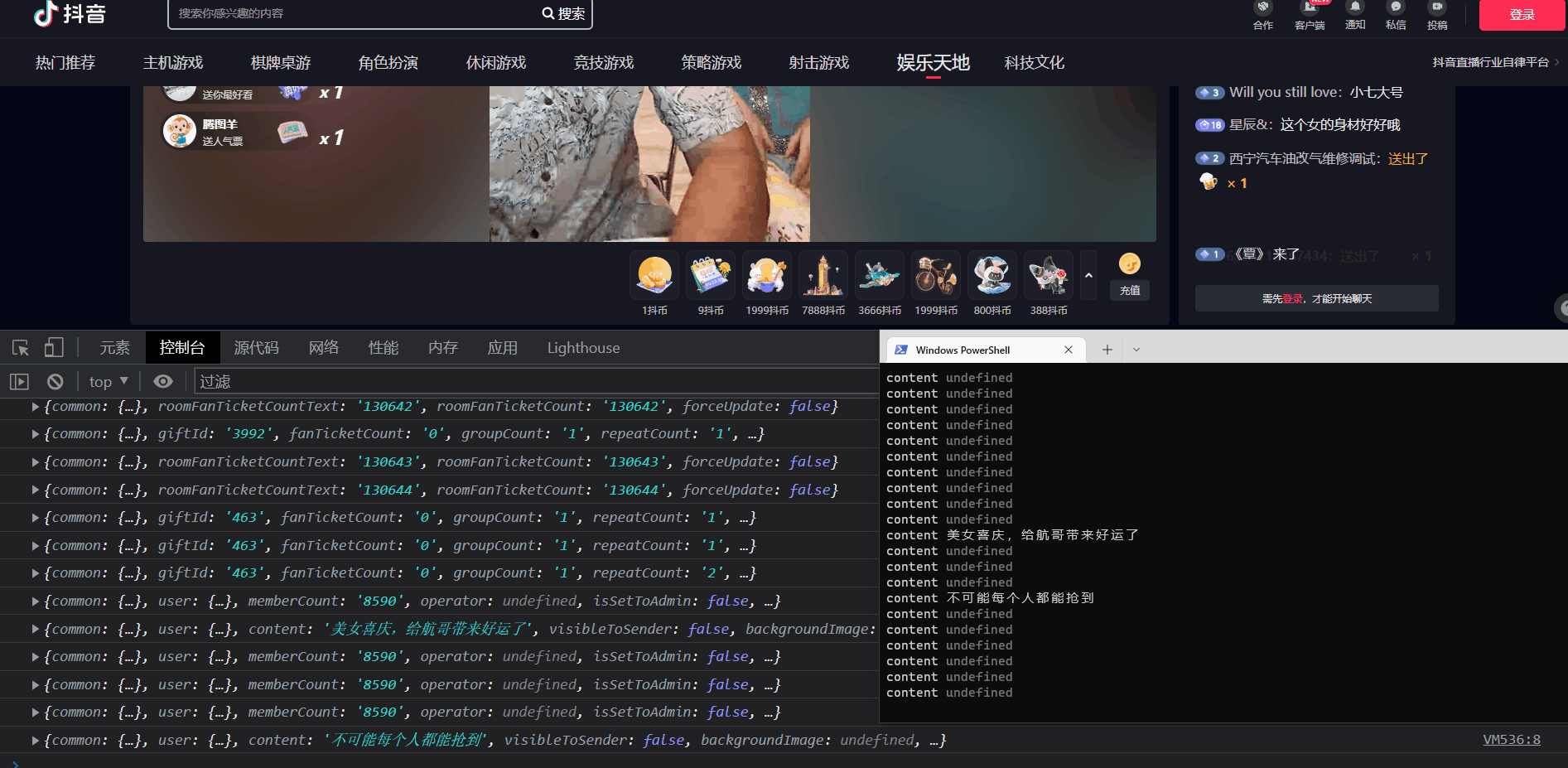Add a new terminal tab with plus
Screen dimensions: 1568x768
[x=1107, y=350]
